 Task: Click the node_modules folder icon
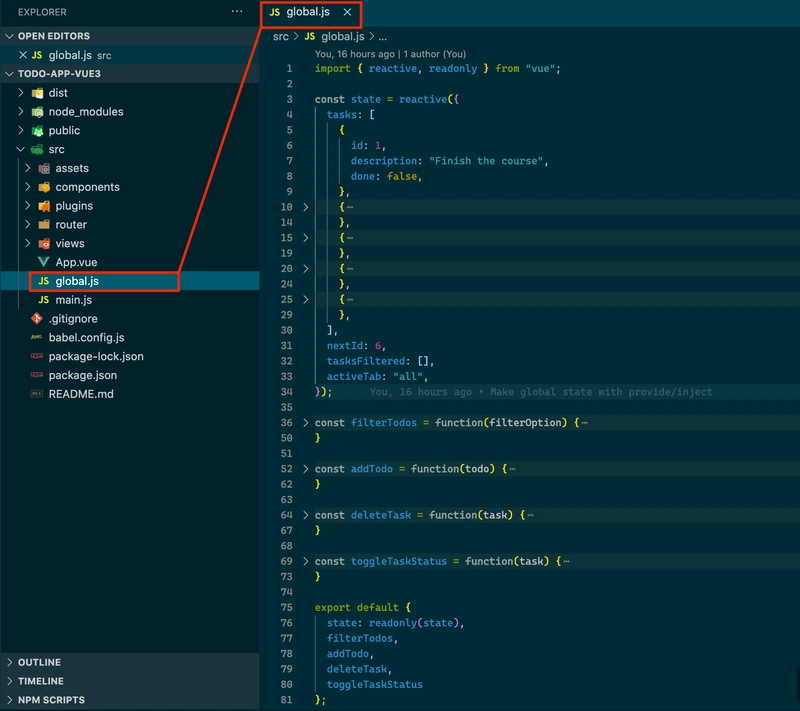tap(37, 112)
